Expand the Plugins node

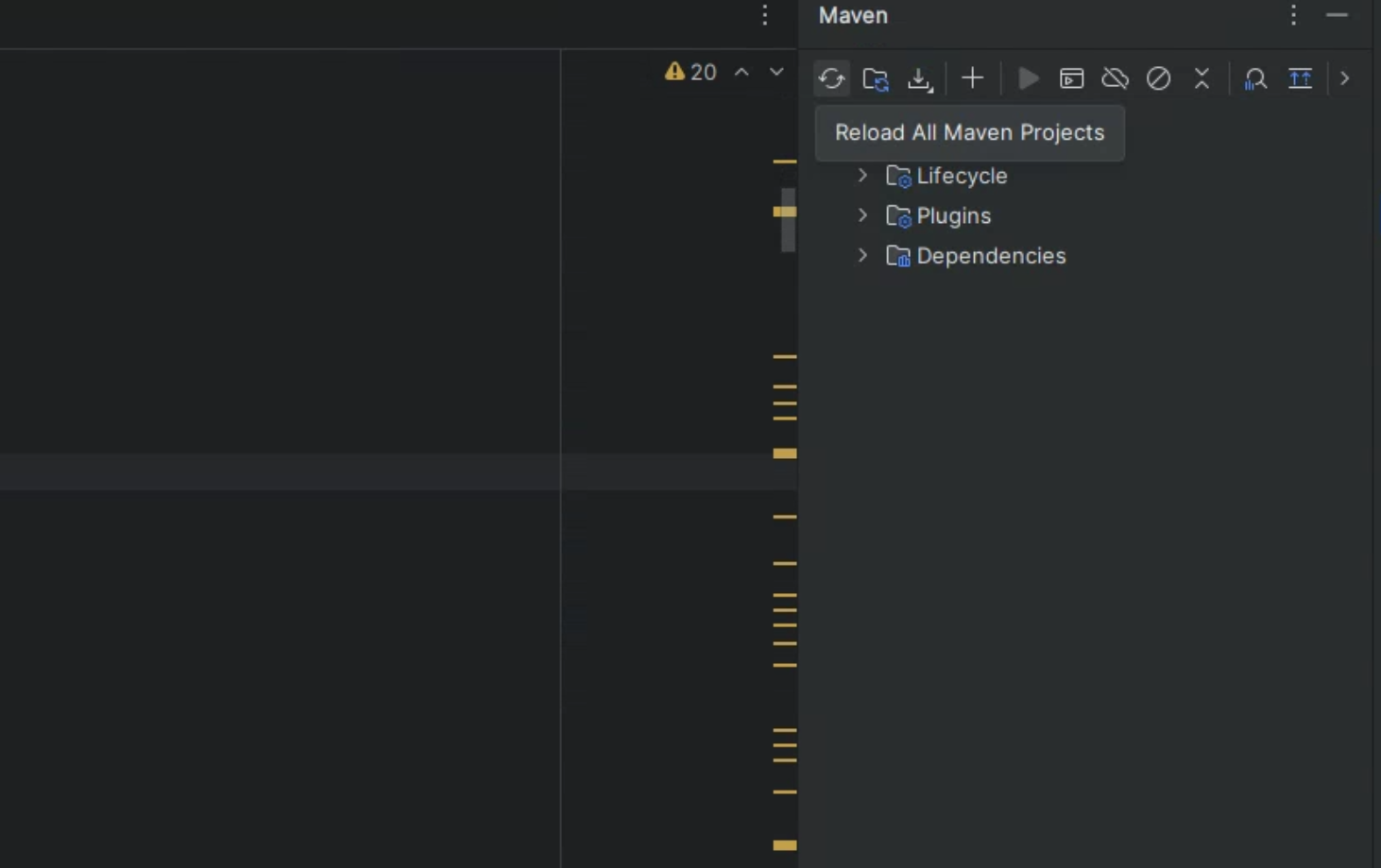point(862,215)
